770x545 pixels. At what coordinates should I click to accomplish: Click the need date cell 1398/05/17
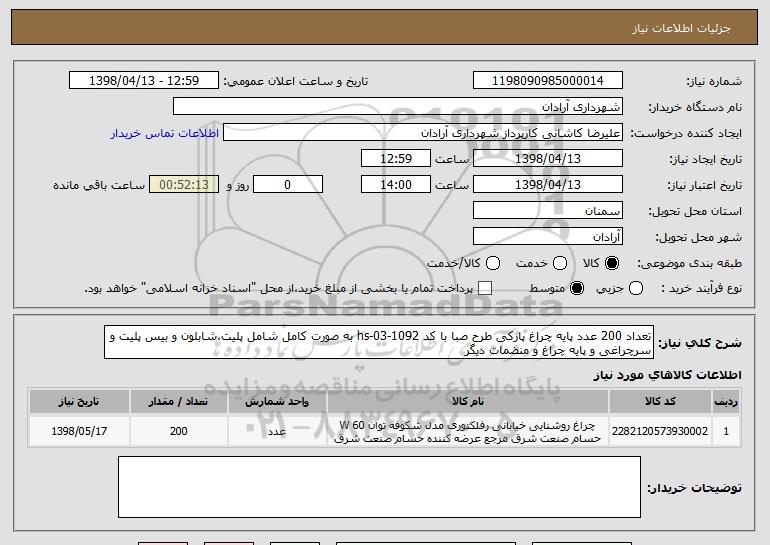pos(79,431)
